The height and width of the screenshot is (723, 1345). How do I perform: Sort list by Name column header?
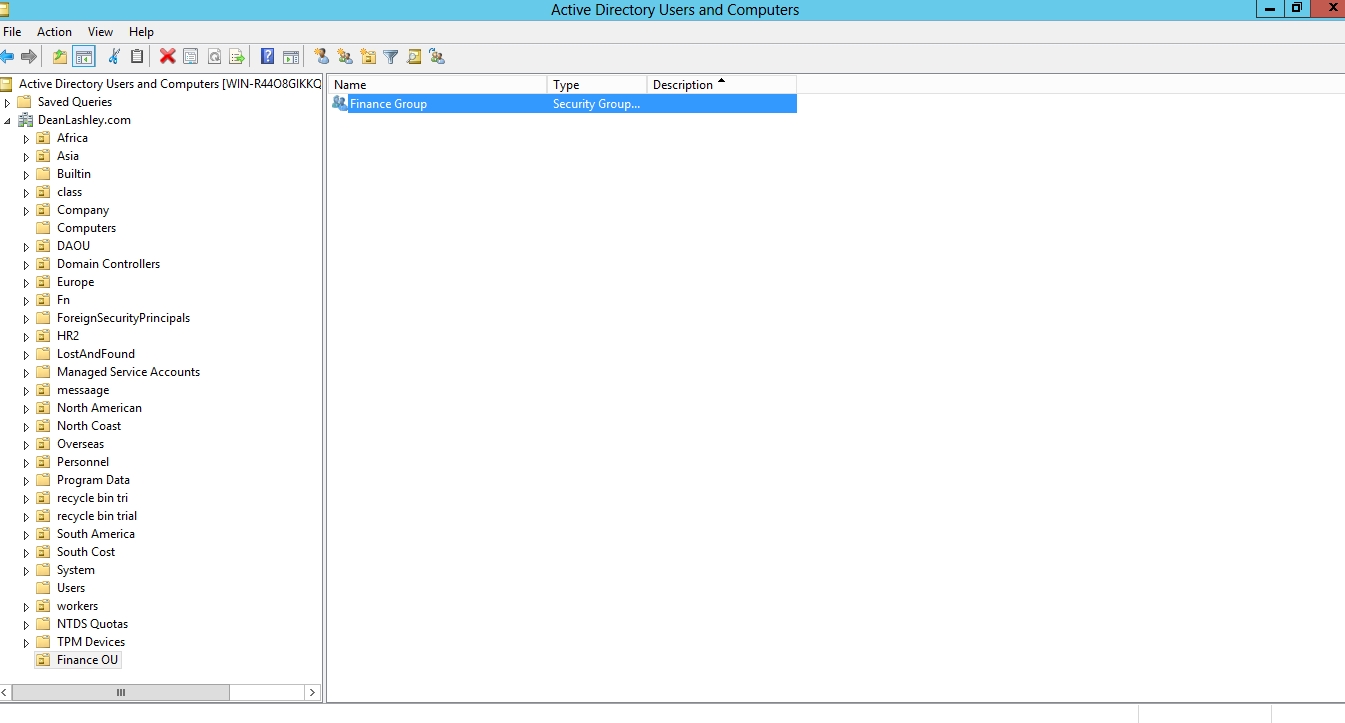point(437,85)
